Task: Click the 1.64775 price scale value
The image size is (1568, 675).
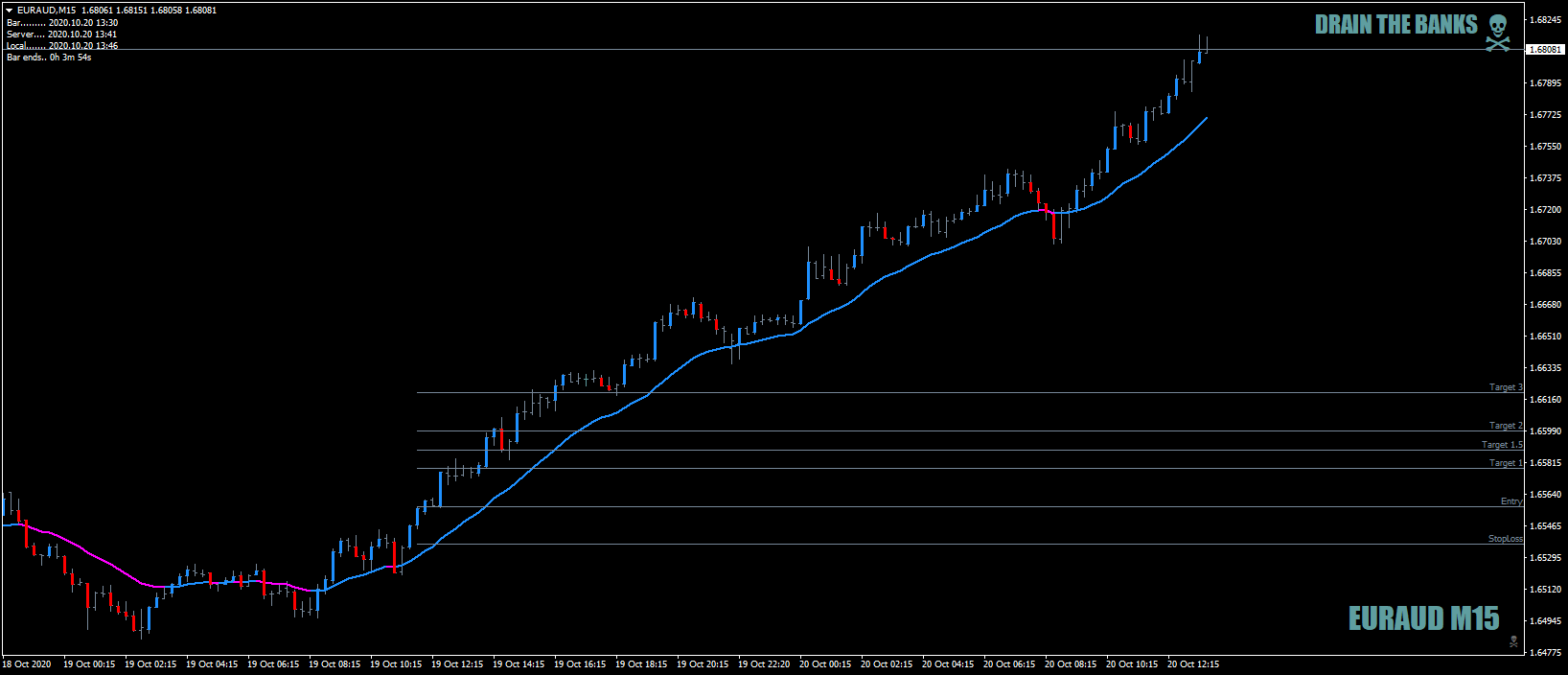Action: click(x=1546, y=653)
